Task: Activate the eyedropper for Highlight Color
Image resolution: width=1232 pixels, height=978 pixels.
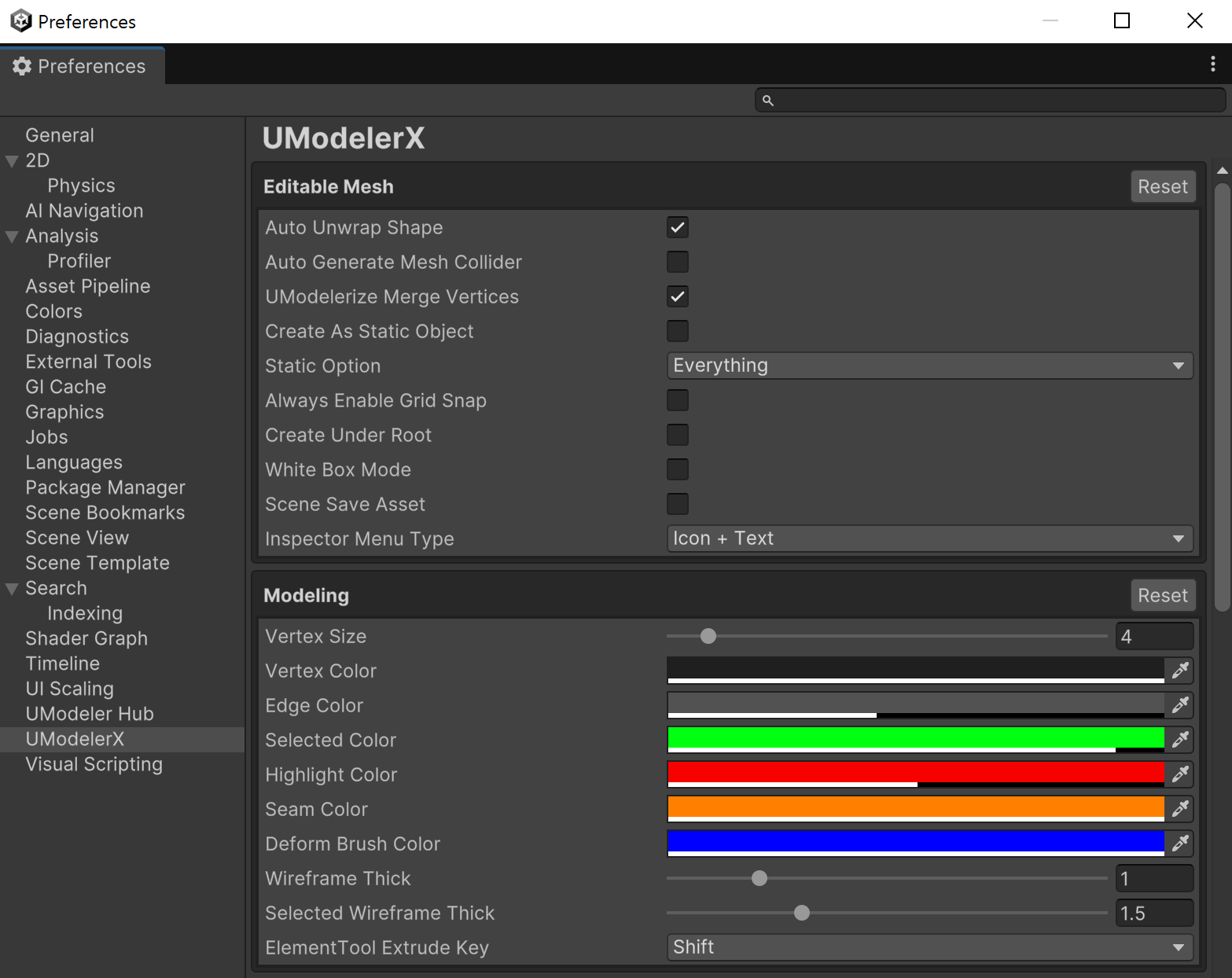Action: pyautogui.click(x=1179, y=774)
